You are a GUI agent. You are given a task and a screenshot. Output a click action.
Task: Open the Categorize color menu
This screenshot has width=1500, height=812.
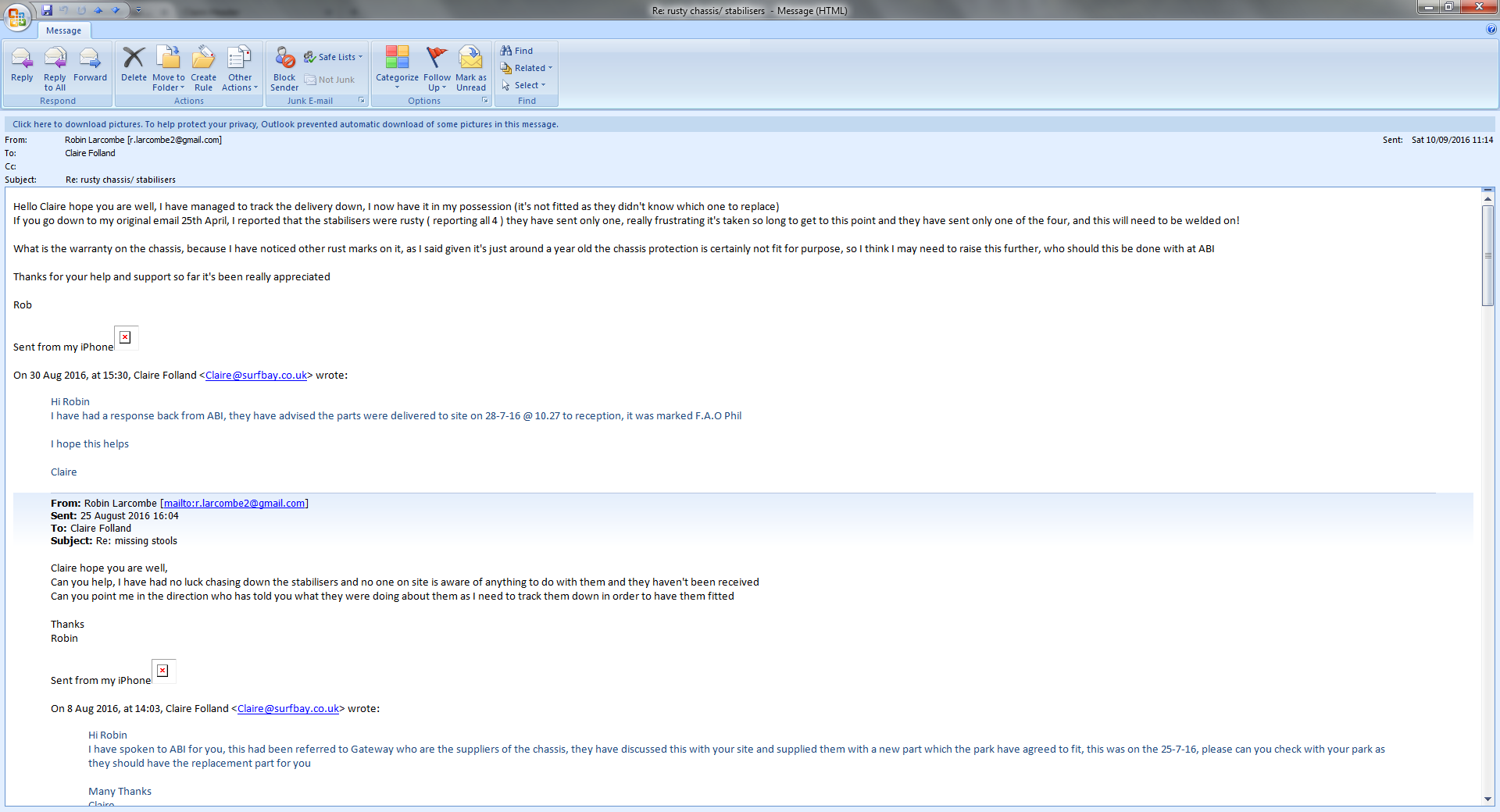tap(397, 69)
